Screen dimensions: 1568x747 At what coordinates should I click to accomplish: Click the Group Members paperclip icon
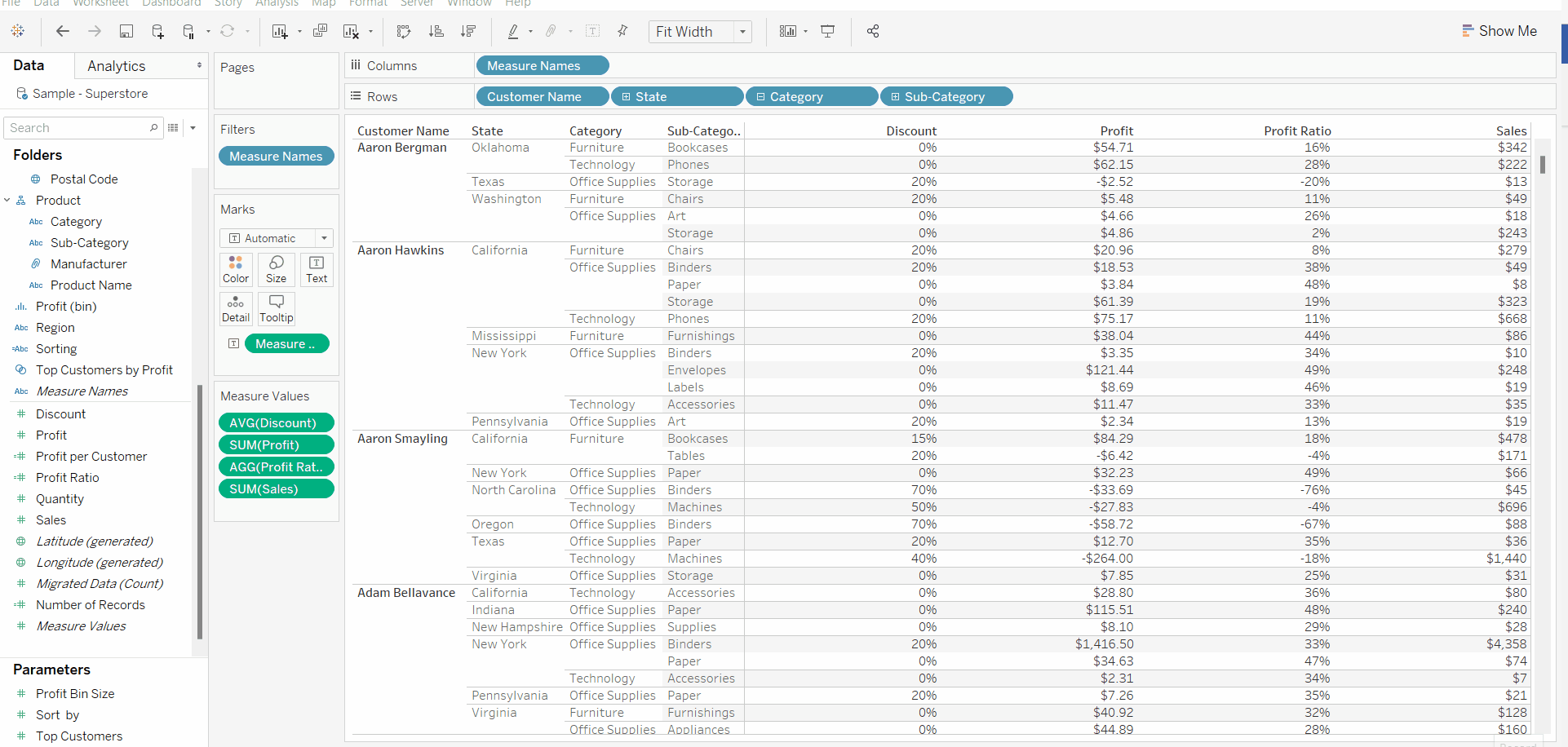551,31
